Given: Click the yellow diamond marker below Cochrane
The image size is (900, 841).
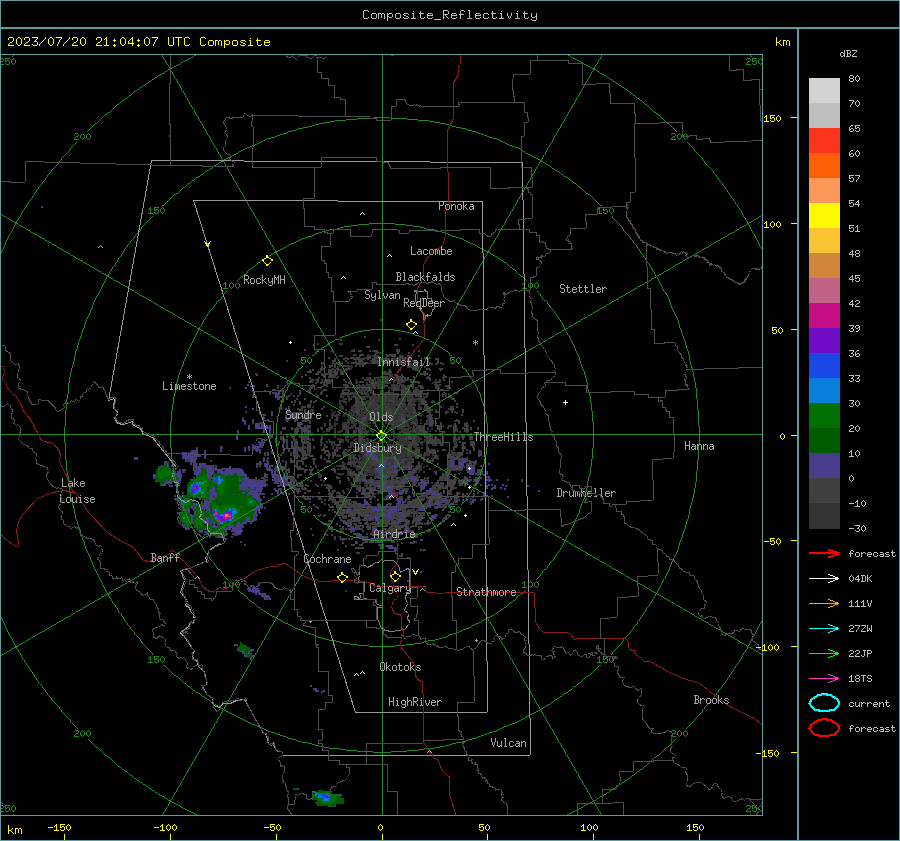Looking at the screenshot, I should click(342, 577).
